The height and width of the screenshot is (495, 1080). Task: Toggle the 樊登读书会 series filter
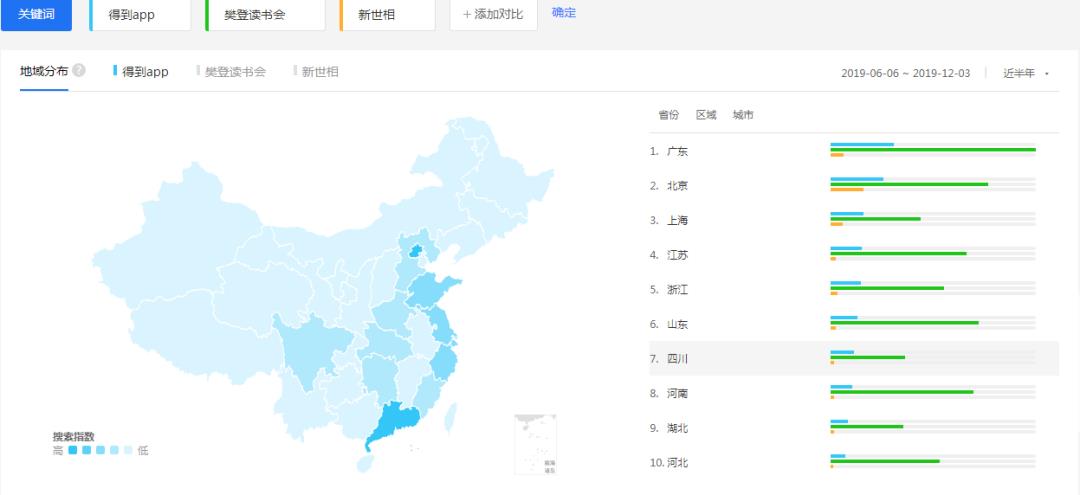tap(232, 72)
